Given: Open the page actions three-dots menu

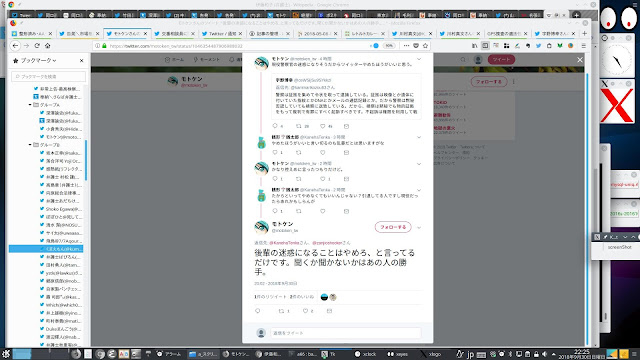Looking at the screenshot, I should [406, 46].
